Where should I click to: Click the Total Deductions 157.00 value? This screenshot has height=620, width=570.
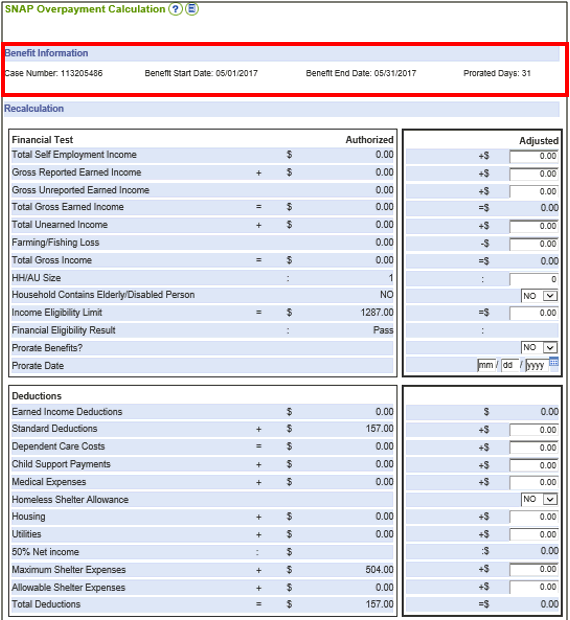tap(379, 604)
